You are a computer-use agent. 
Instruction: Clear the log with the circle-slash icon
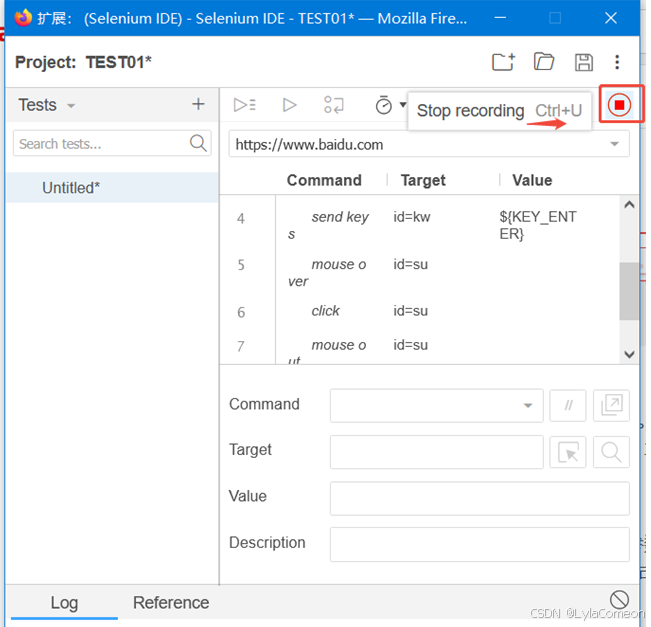click(x=619, y=600)
